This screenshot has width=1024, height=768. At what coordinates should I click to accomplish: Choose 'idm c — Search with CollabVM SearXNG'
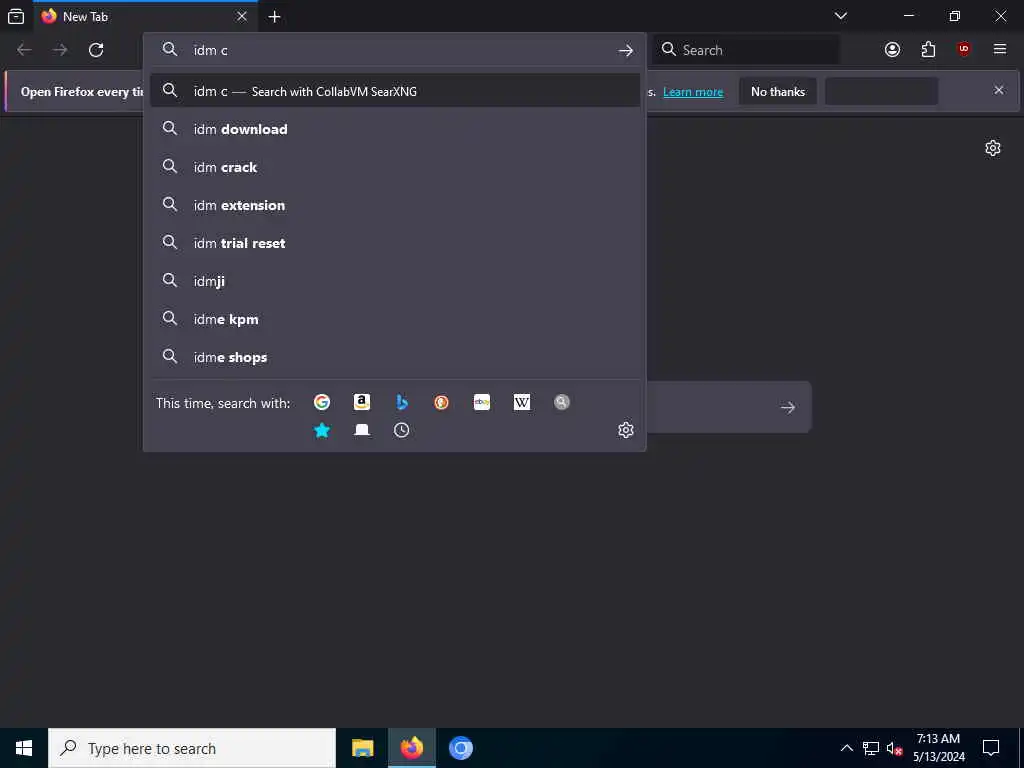click(x=394, y=91)
